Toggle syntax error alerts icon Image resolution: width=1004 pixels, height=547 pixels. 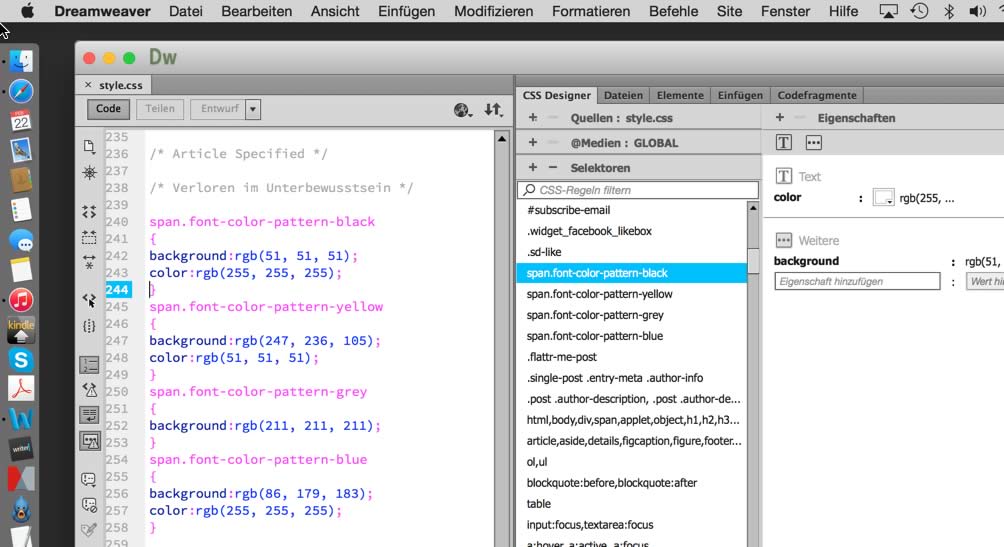pos(90,441)
